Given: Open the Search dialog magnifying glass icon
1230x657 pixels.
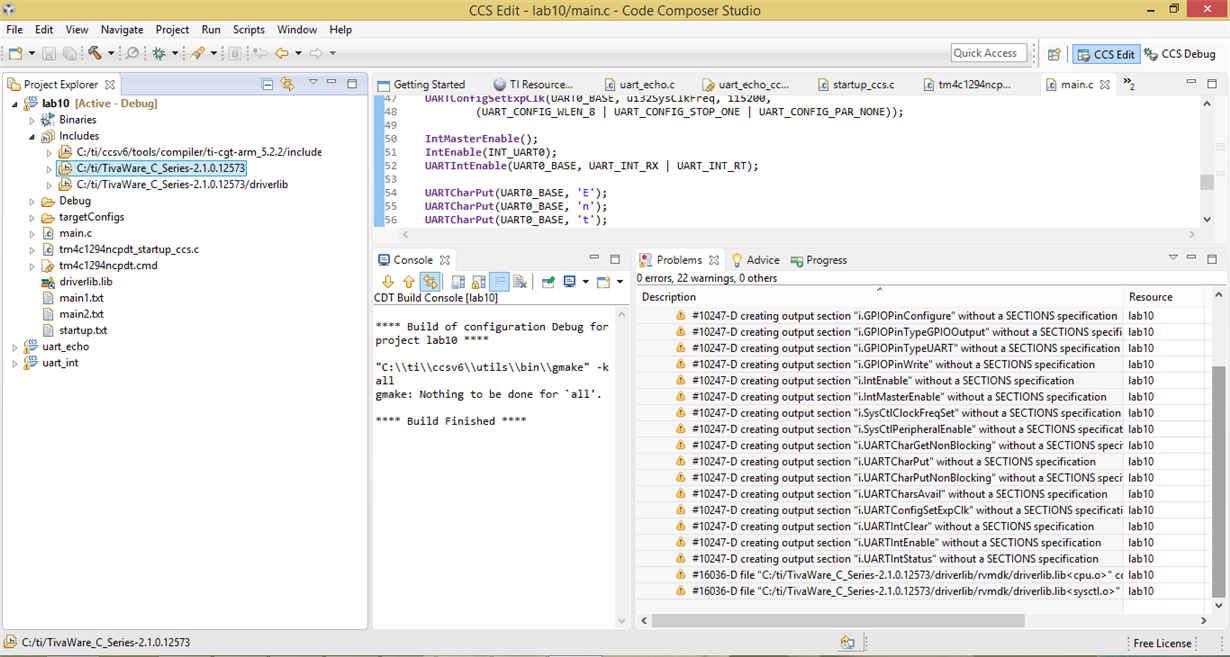Looking at the screenshot, I should coord(132,53).
